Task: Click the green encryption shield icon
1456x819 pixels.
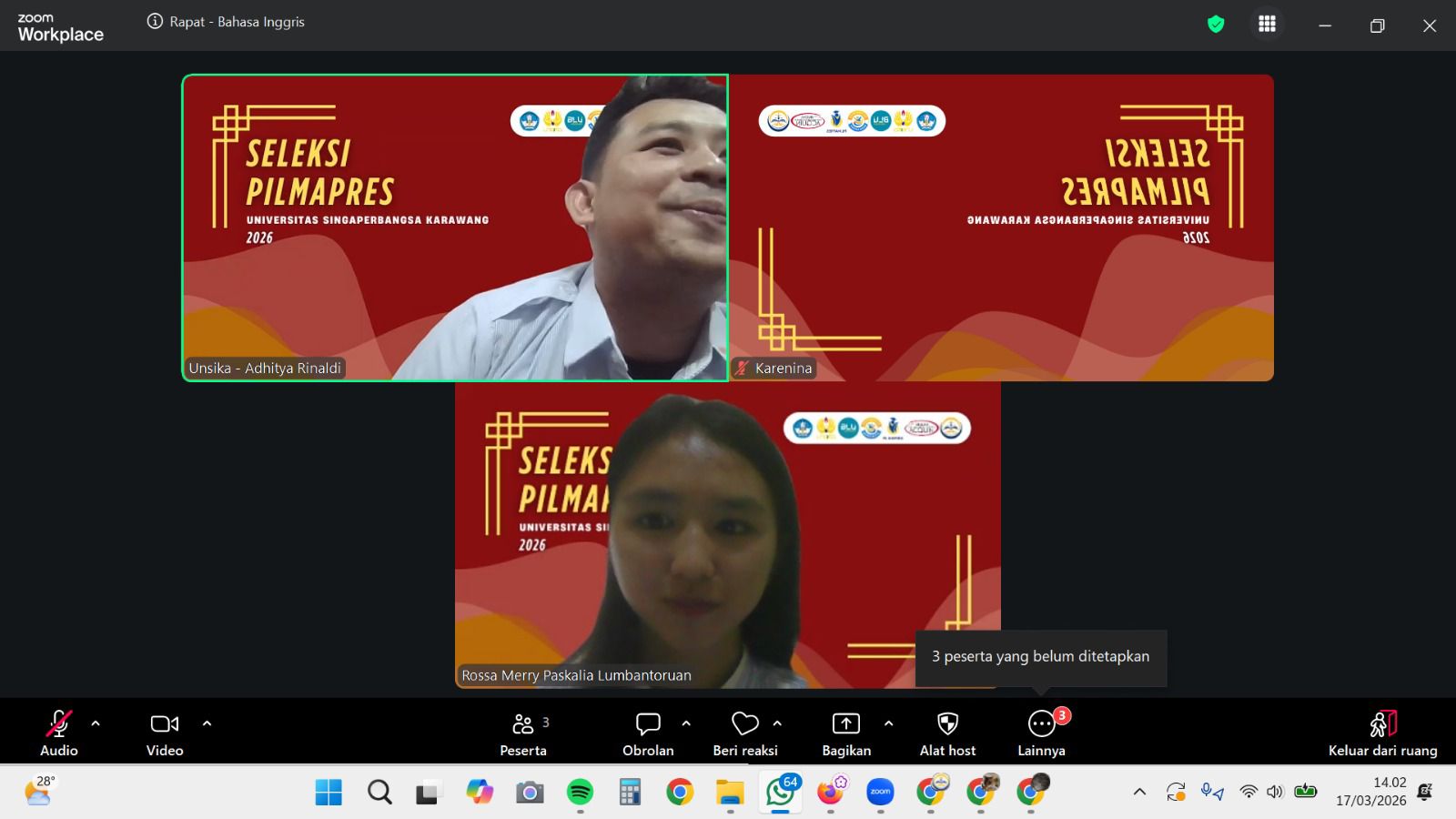Action: [1216, 25]
